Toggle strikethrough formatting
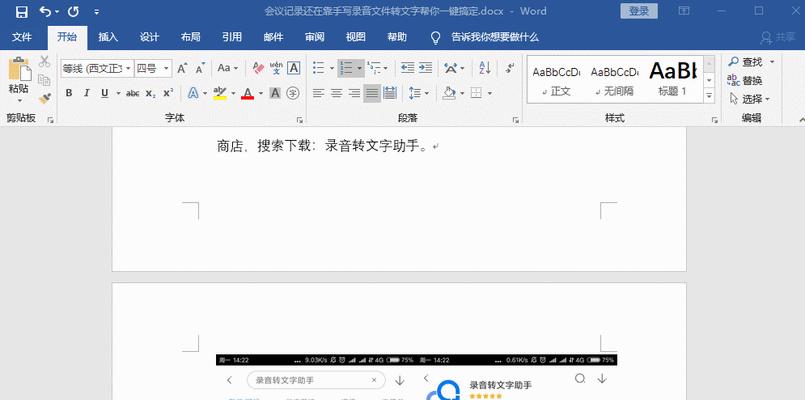Image resolution: width=805 pixels, height=400 pixels. coord(132,93)
